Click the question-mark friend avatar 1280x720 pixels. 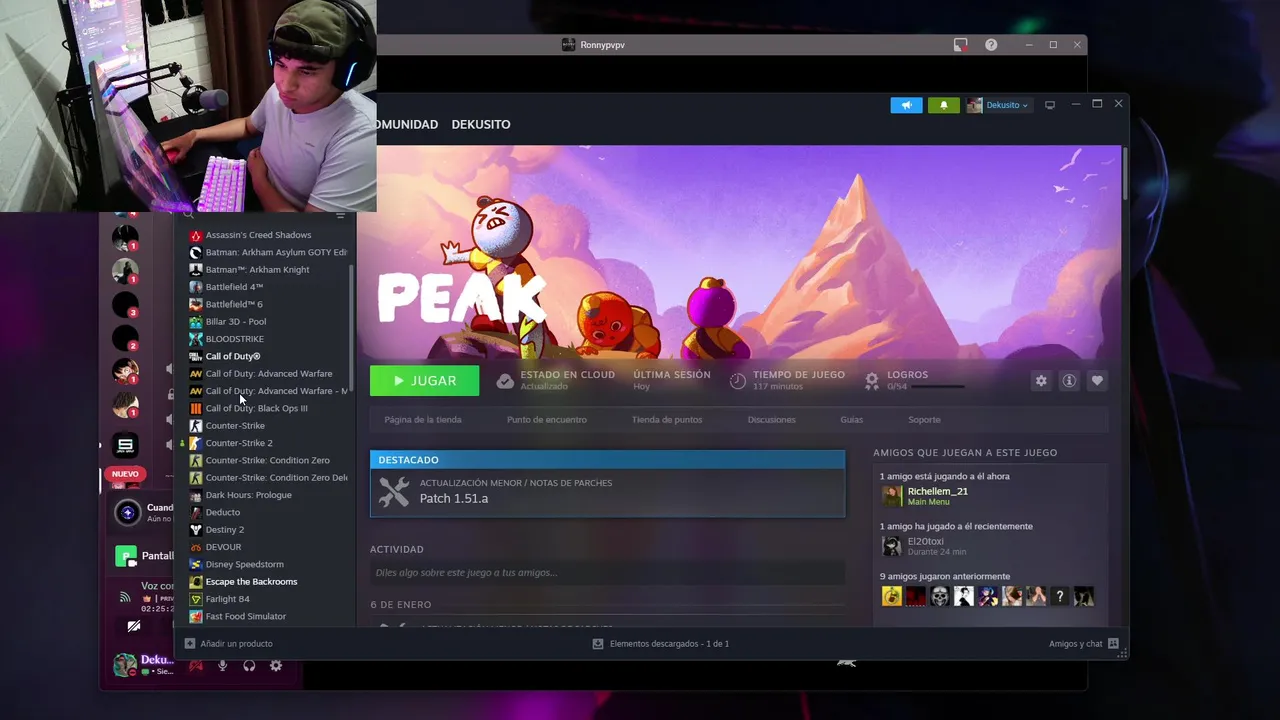click(1059, 597)
